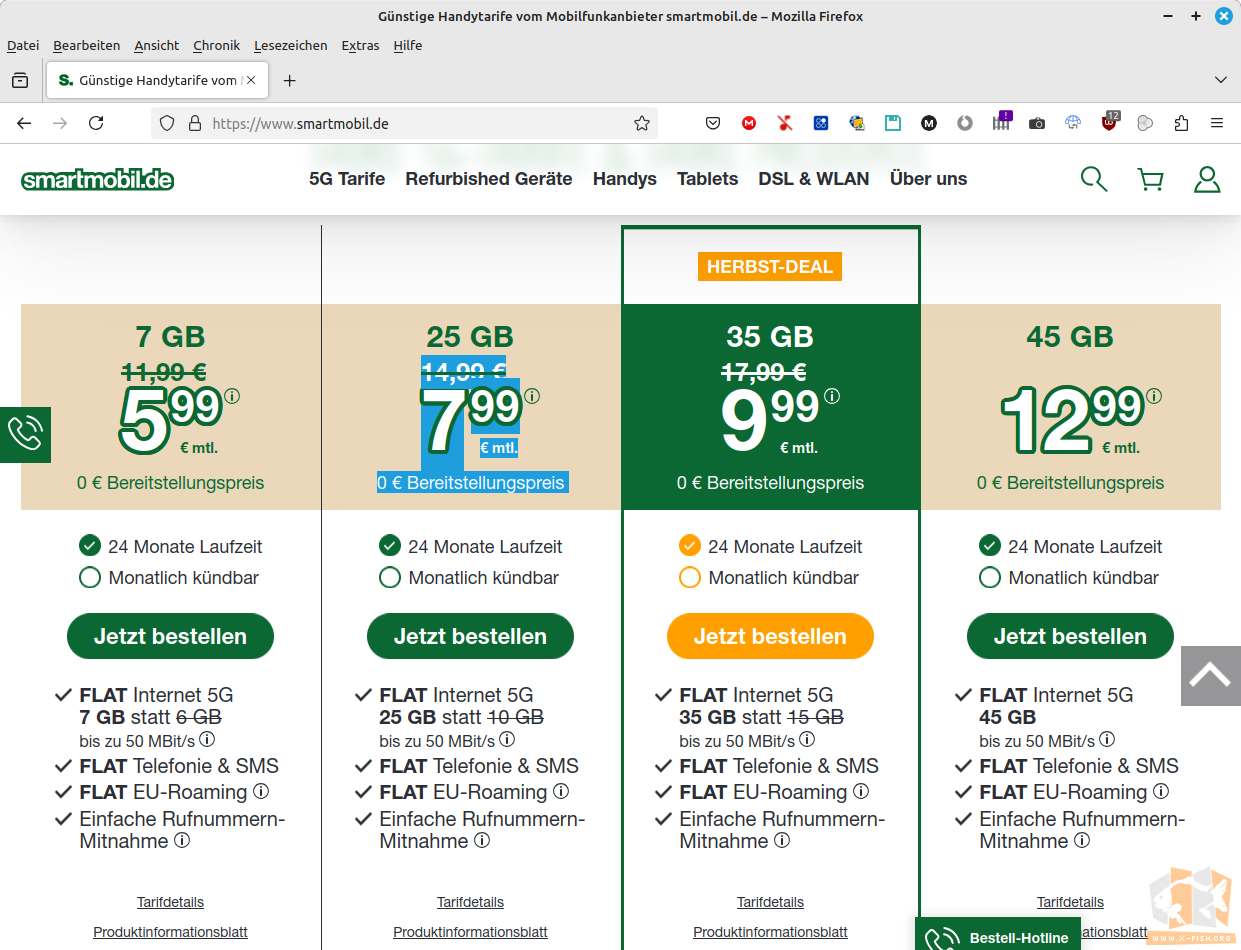The image size is (1241, 950).
Task: Order the 45 GB plan via Jetzt bestellen
Action: [1070, 636]
